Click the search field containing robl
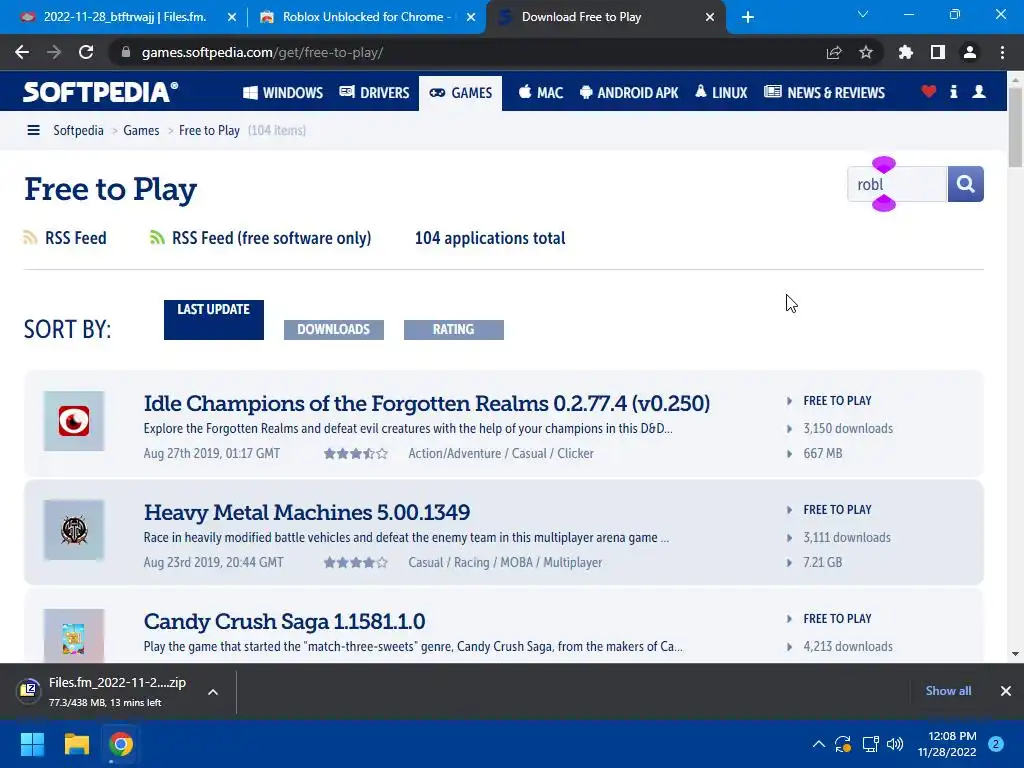The height and width of the screenshot is (768, 1024). tap(897, 184)
